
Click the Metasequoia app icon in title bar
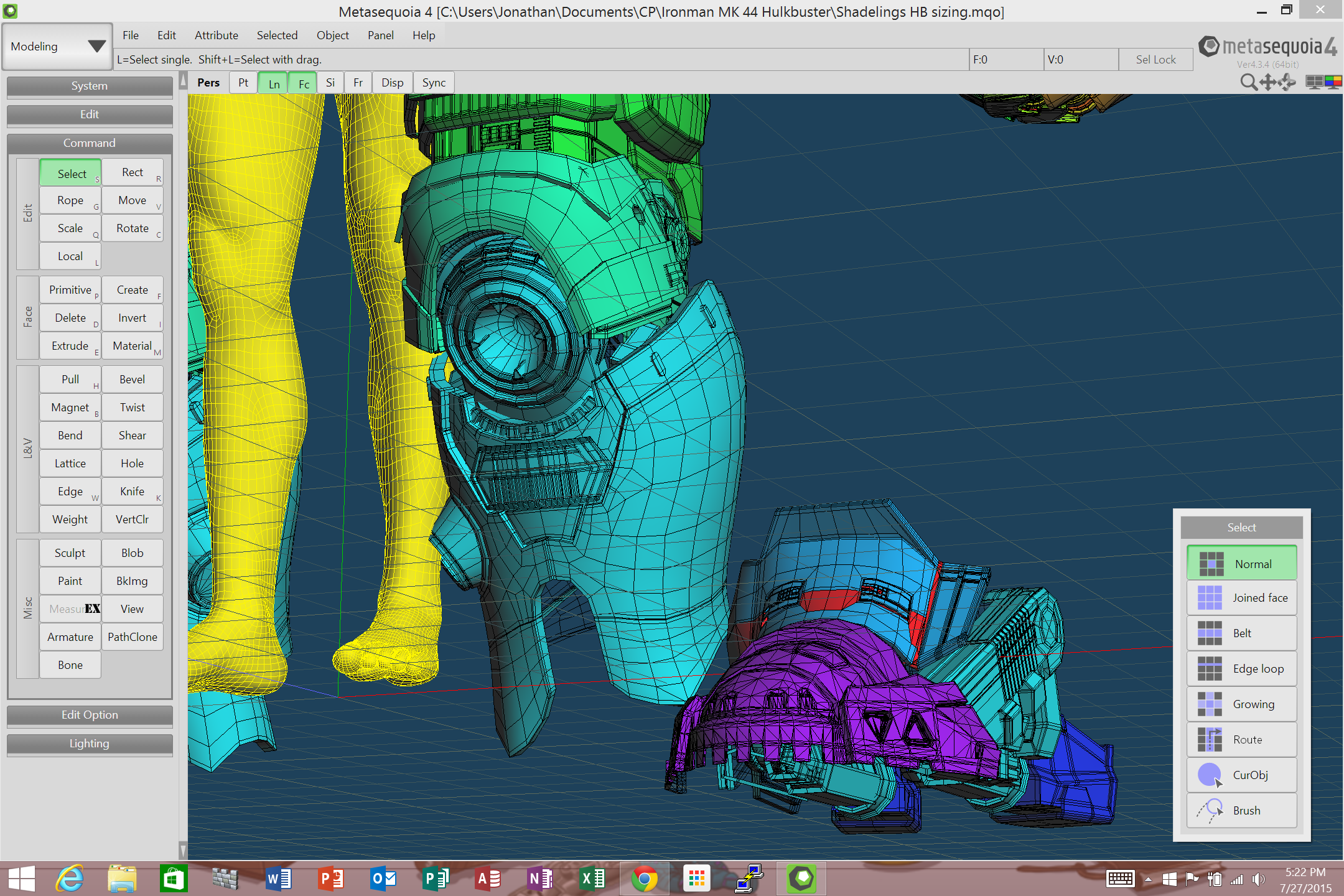click(10, 11)
